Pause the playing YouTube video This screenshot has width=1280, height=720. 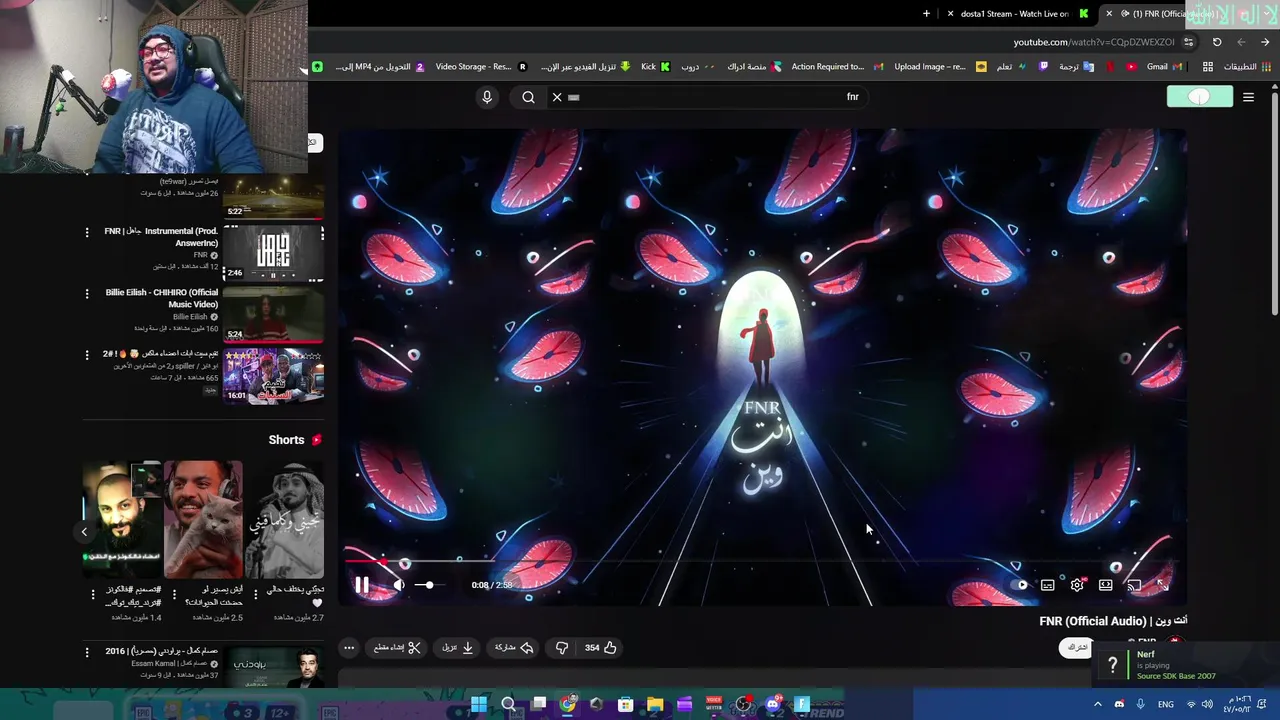pos(362,586)
